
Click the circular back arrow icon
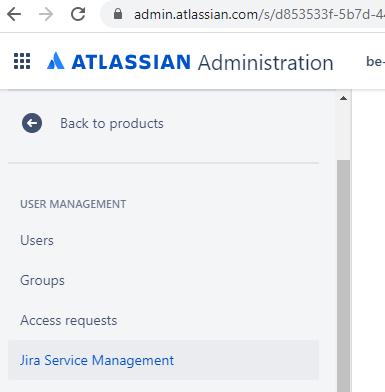[x=32, y=123]
